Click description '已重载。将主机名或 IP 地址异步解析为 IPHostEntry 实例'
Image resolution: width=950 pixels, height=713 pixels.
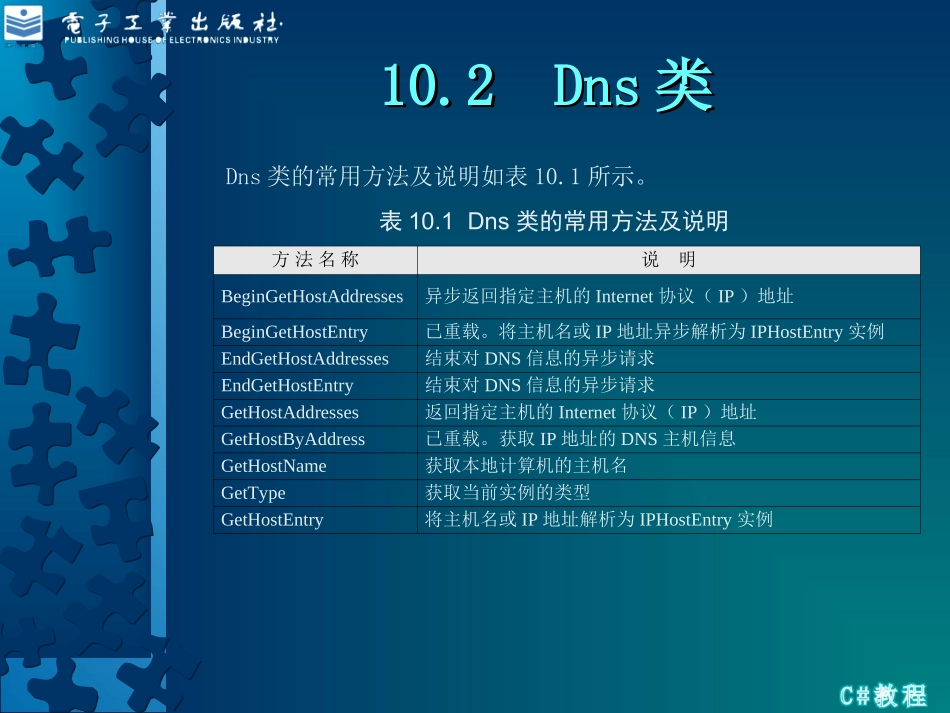654,332
